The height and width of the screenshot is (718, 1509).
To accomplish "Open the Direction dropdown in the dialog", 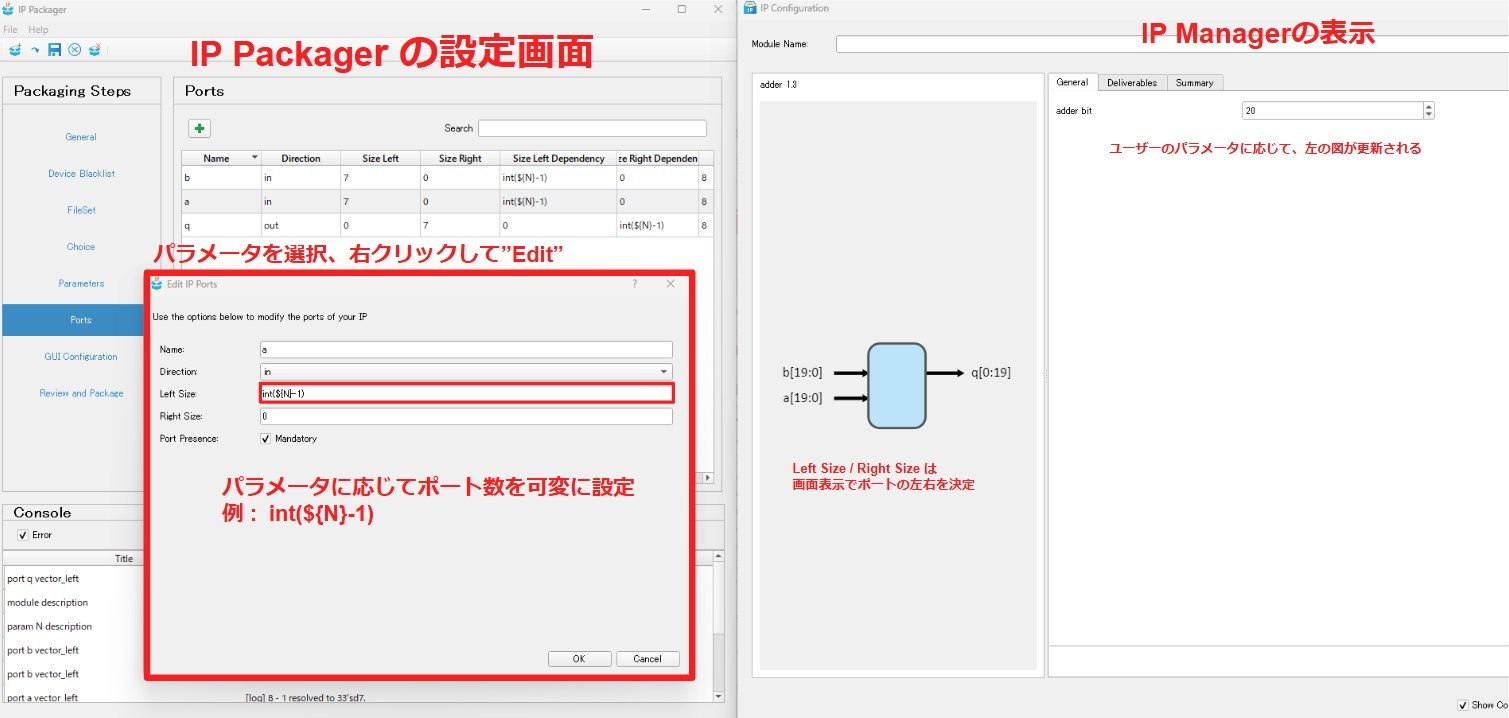I will (x=466, y=371).
